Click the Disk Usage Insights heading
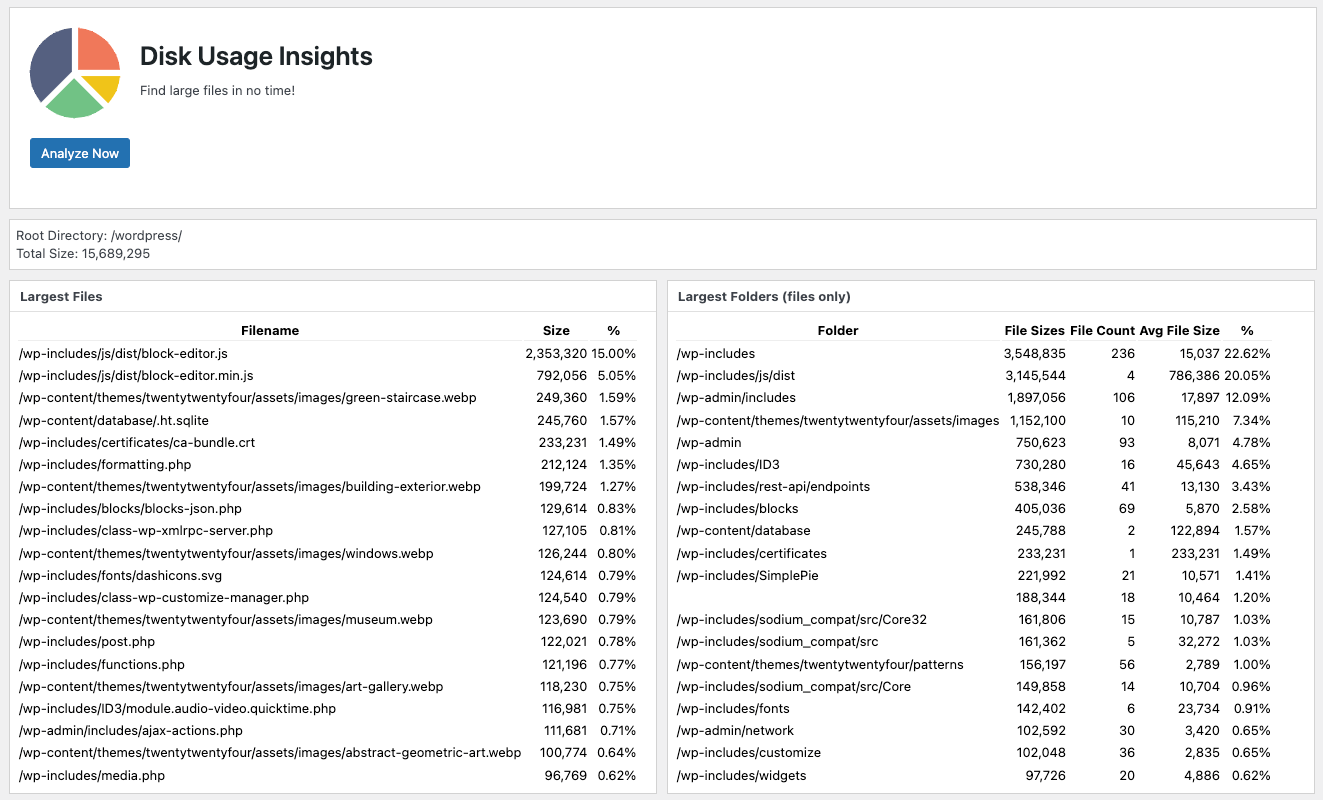This screenshot has height=800, width=1323. point(256,56)
